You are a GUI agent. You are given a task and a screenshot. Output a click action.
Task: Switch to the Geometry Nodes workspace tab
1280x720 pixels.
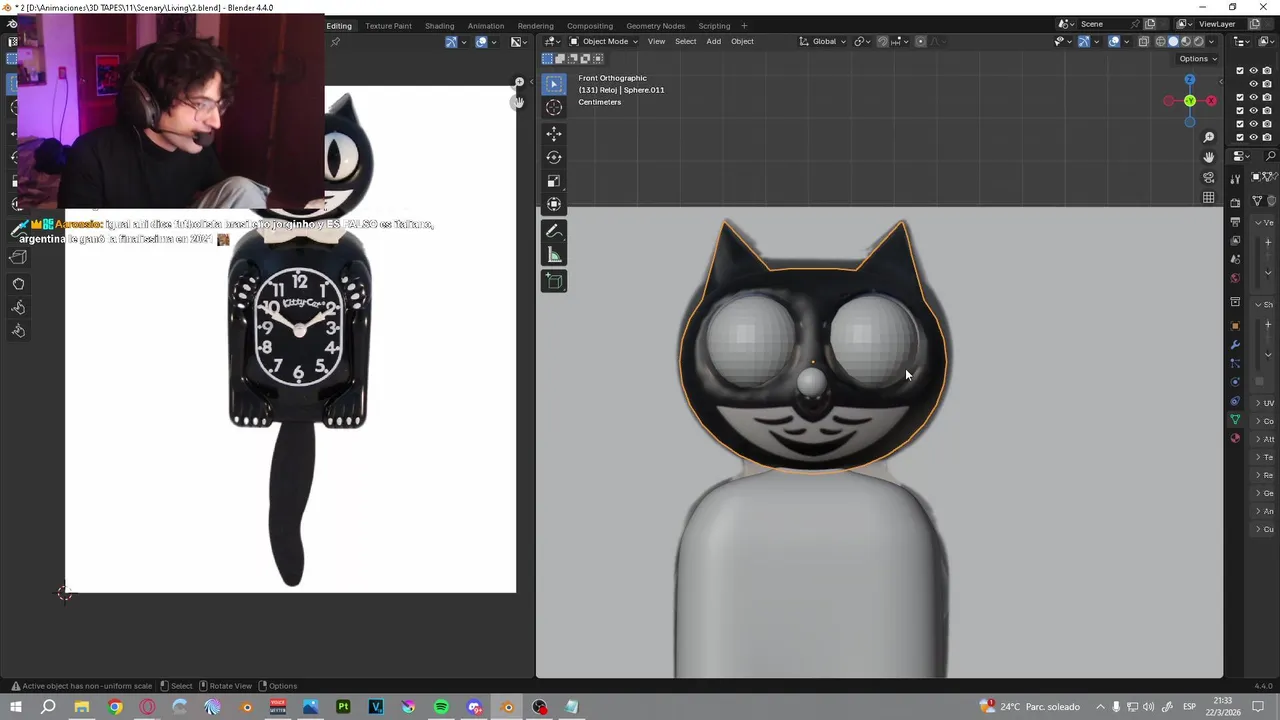[x=655, y=25]
